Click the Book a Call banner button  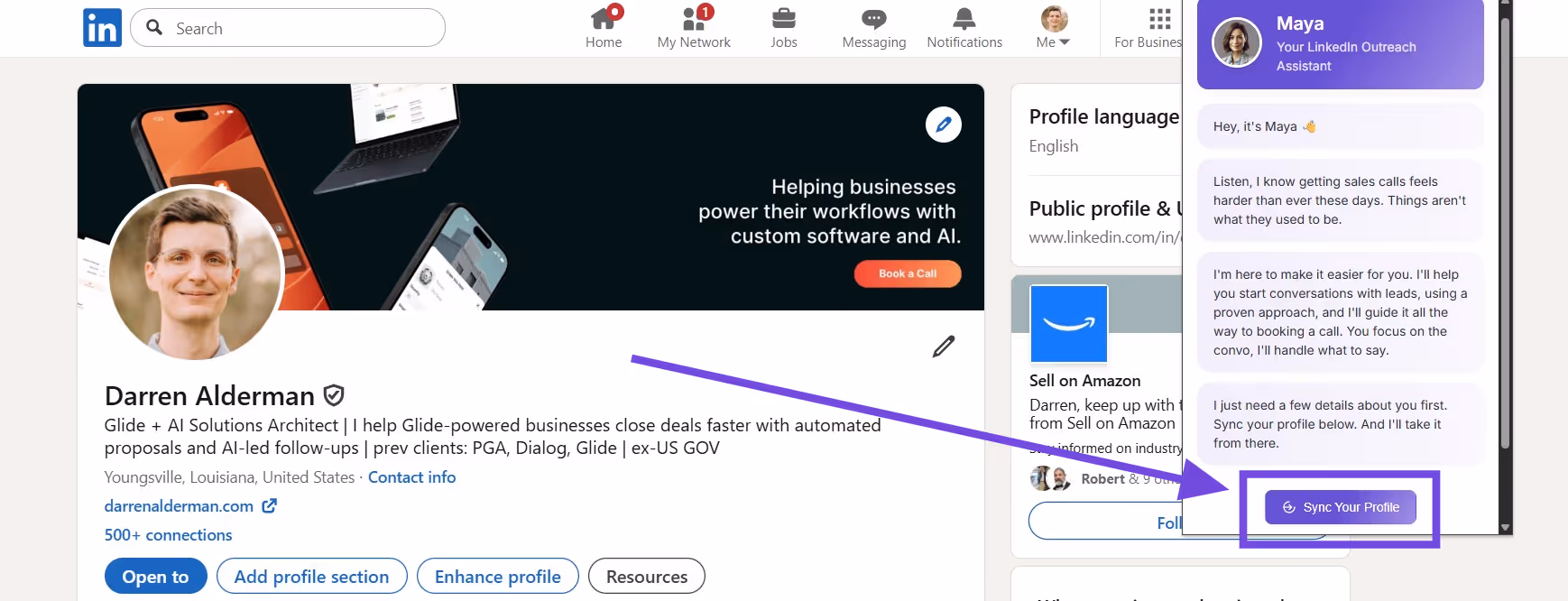coord(908,273)
